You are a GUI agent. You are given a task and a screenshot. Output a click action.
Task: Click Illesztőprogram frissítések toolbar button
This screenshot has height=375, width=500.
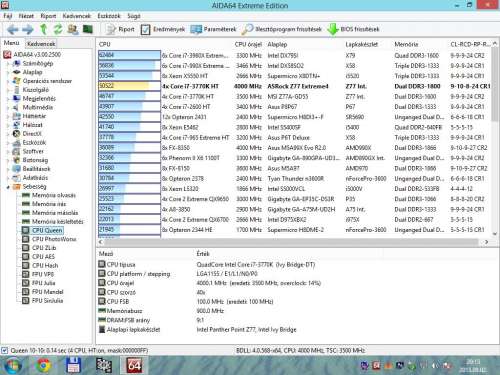282,29
